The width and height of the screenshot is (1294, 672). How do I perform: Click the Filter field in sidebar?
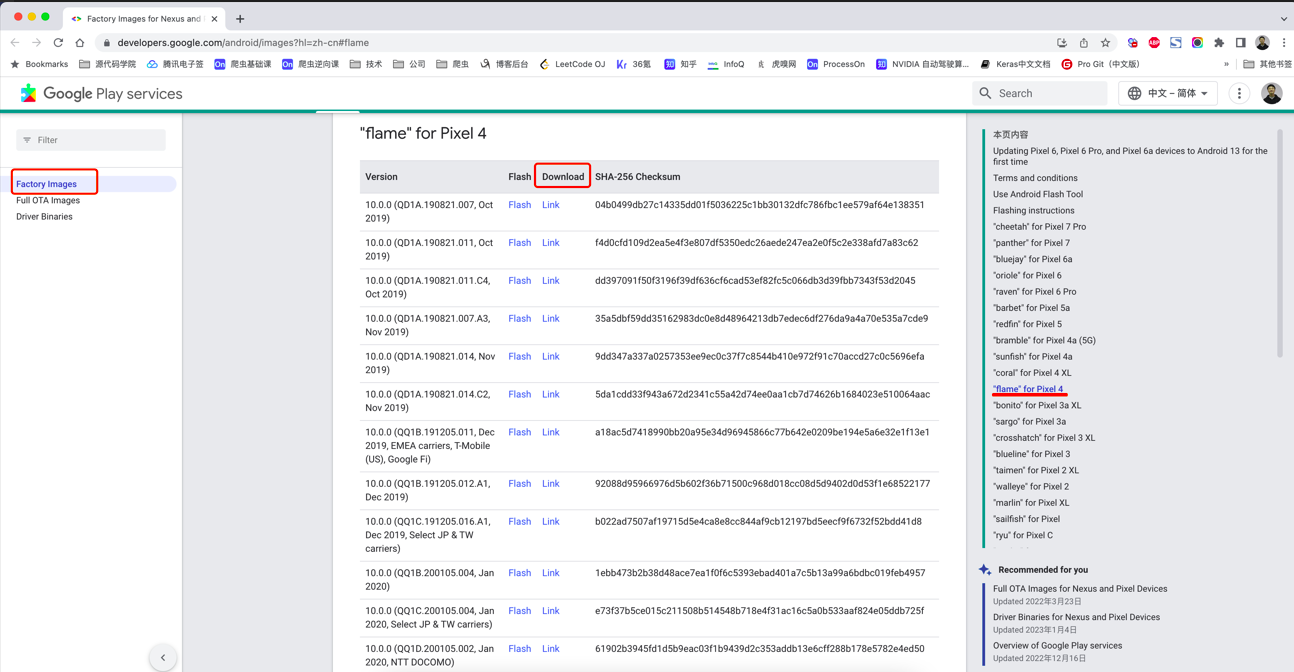coord(91,140)
